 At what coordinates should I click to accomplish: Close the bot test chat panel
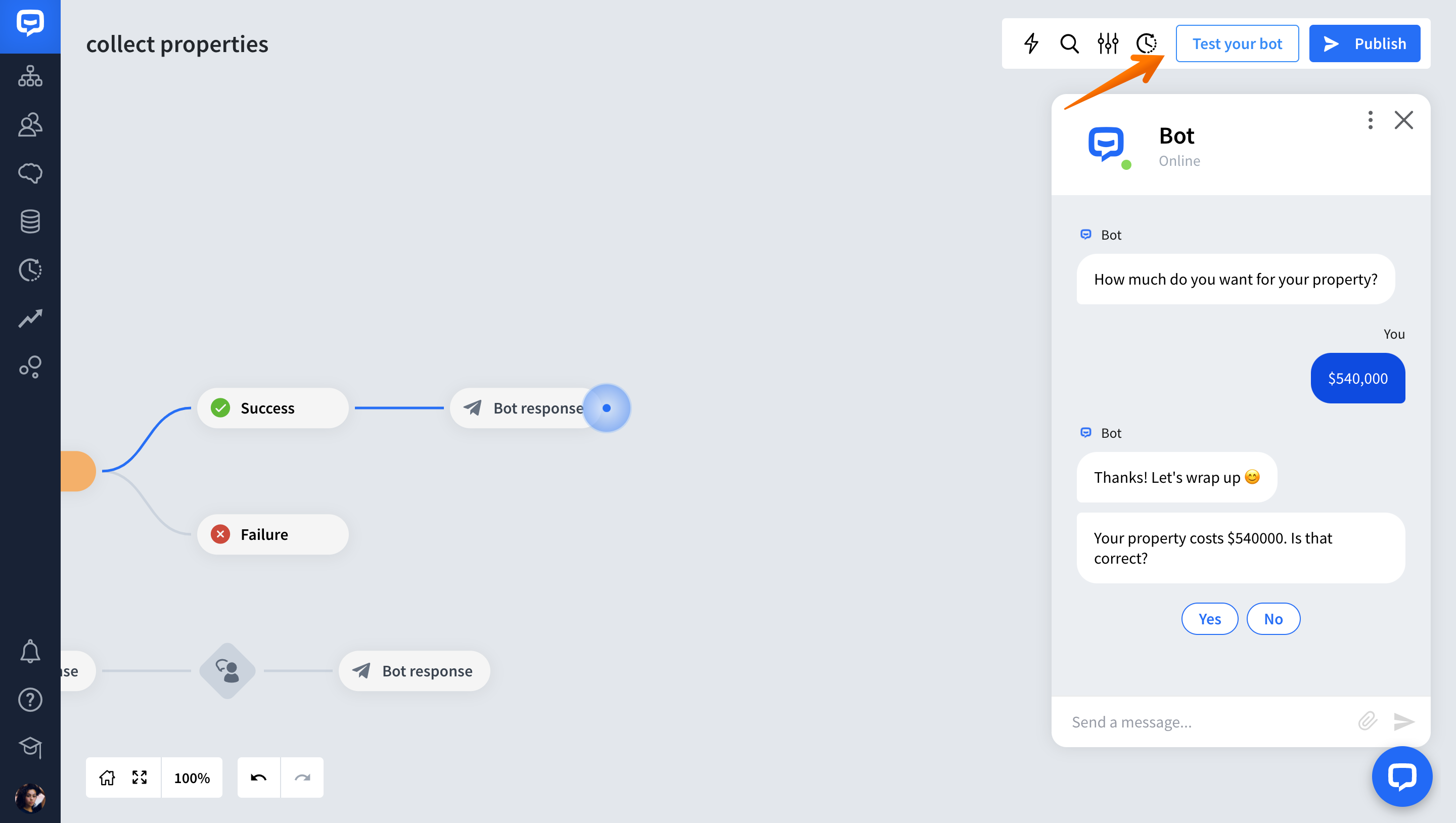pos(1404,120)
